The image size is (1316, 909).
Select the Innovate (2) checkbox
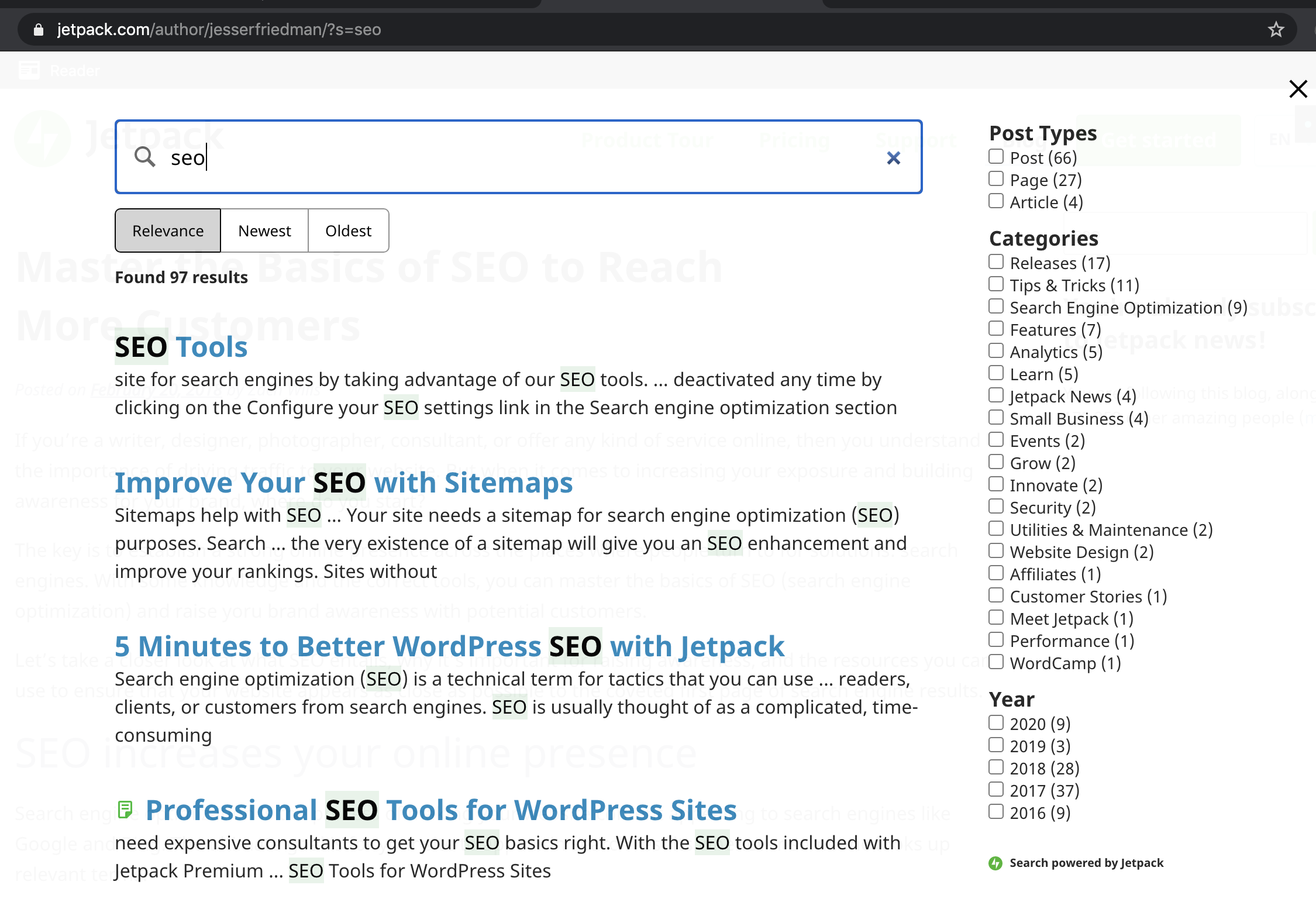(996, 484)
